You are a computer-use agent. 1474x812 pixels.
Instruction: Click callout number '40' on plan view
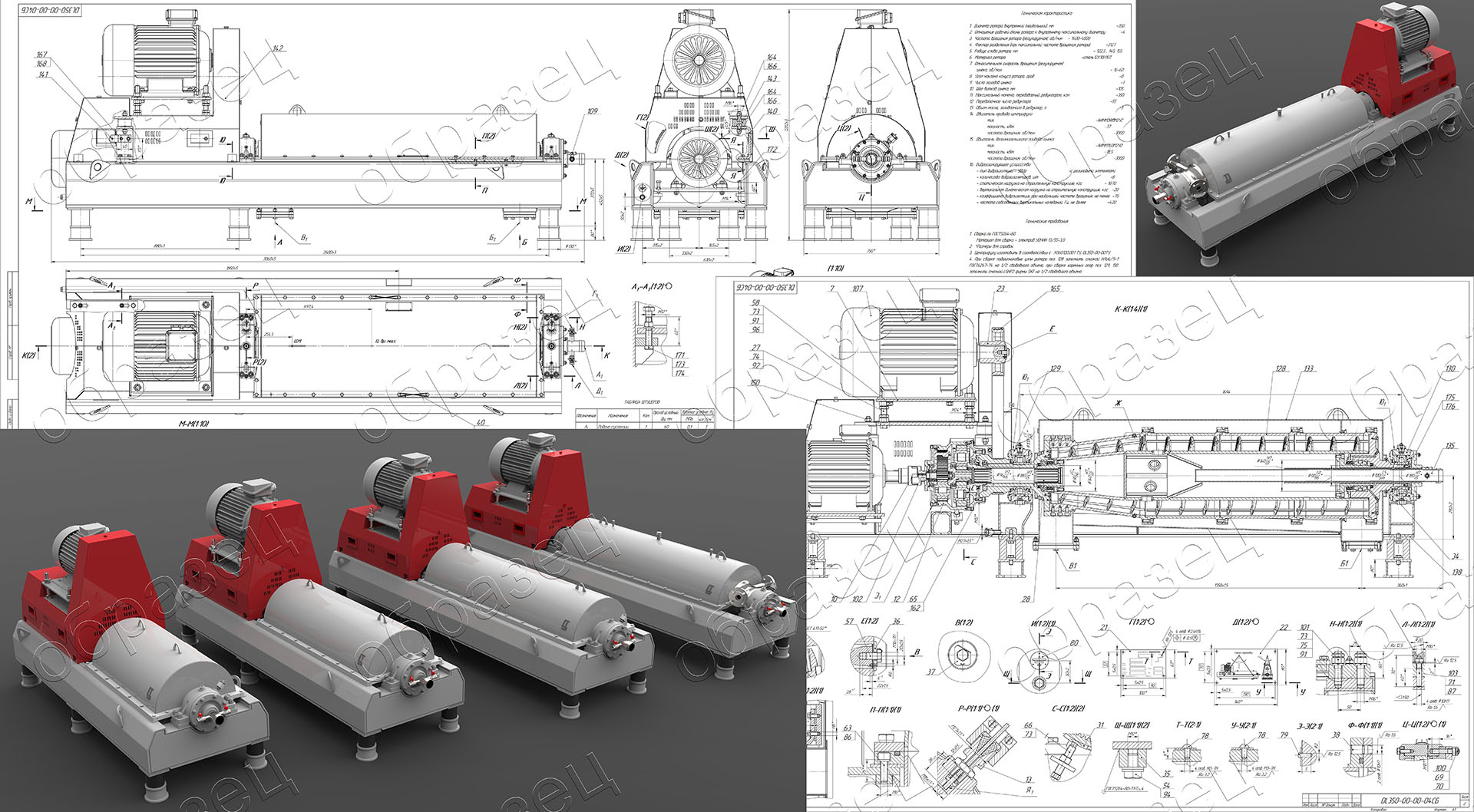tap(480, 422)
